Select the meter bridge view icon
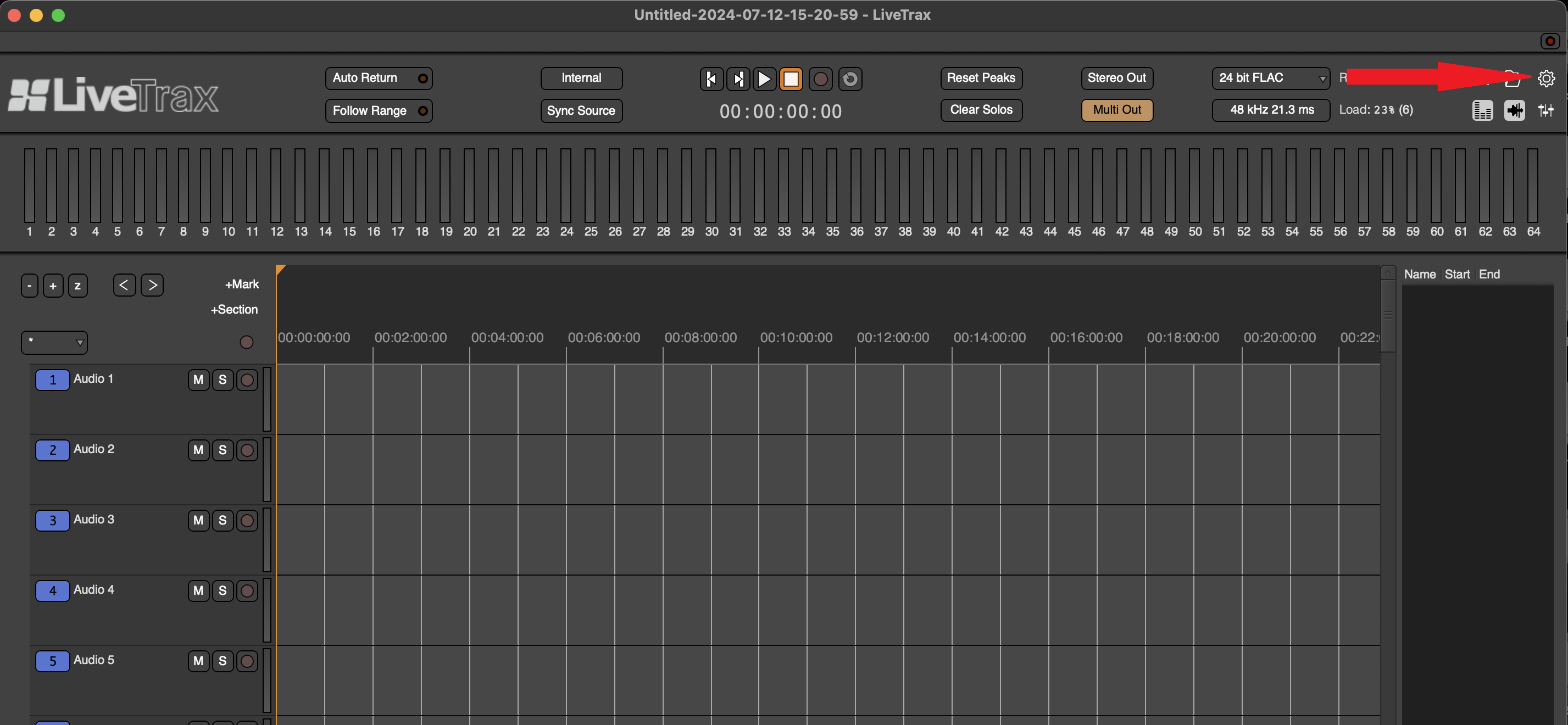 click(x=1483, y=111)
